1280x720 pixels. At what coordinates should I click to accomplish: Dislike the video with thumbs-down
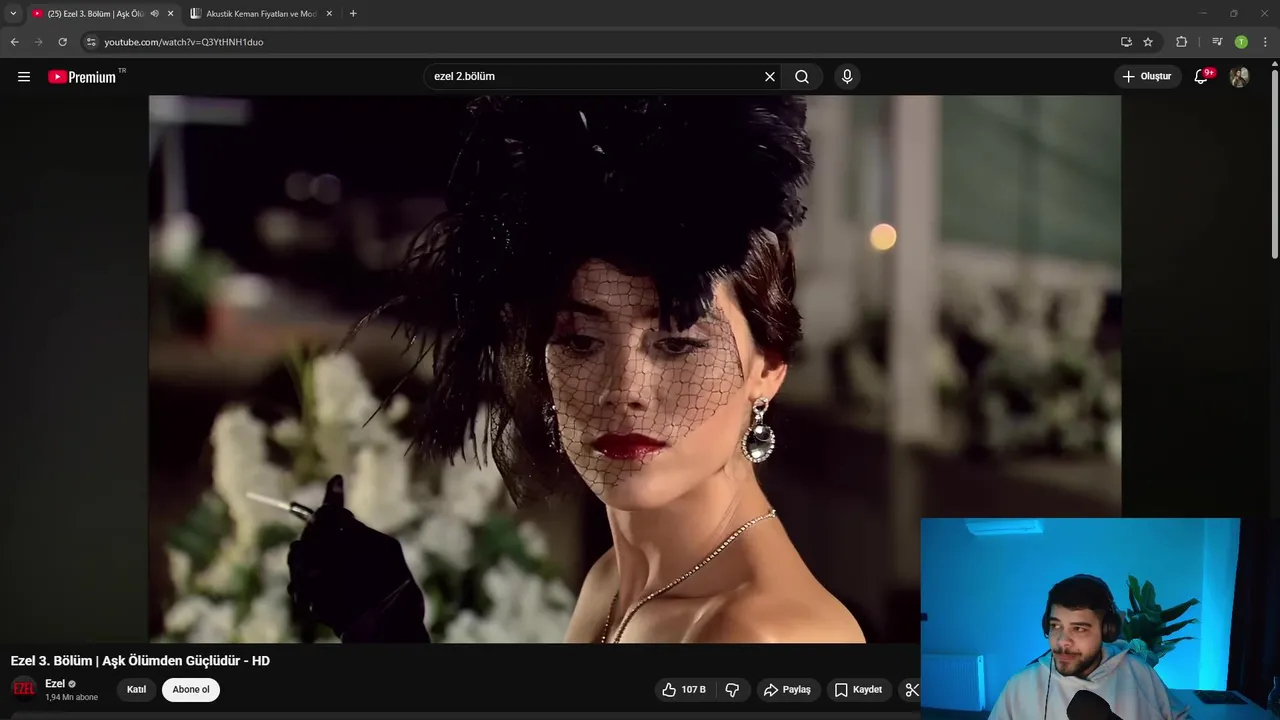(x=732, y=690)
